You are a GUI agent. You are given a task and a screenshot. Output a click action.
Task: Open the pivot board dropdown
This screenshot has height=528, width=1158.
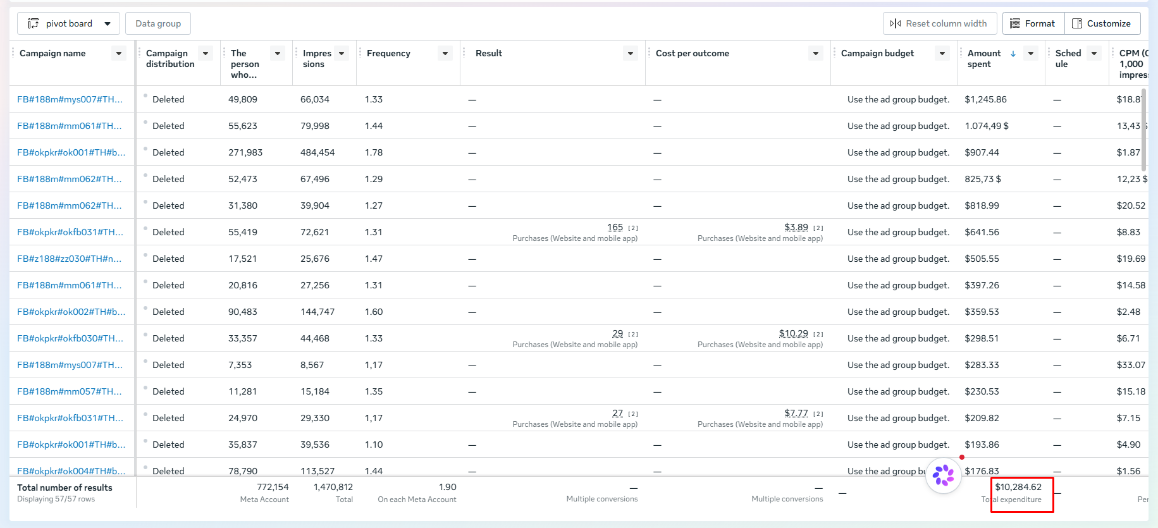(x=107, y=24)
